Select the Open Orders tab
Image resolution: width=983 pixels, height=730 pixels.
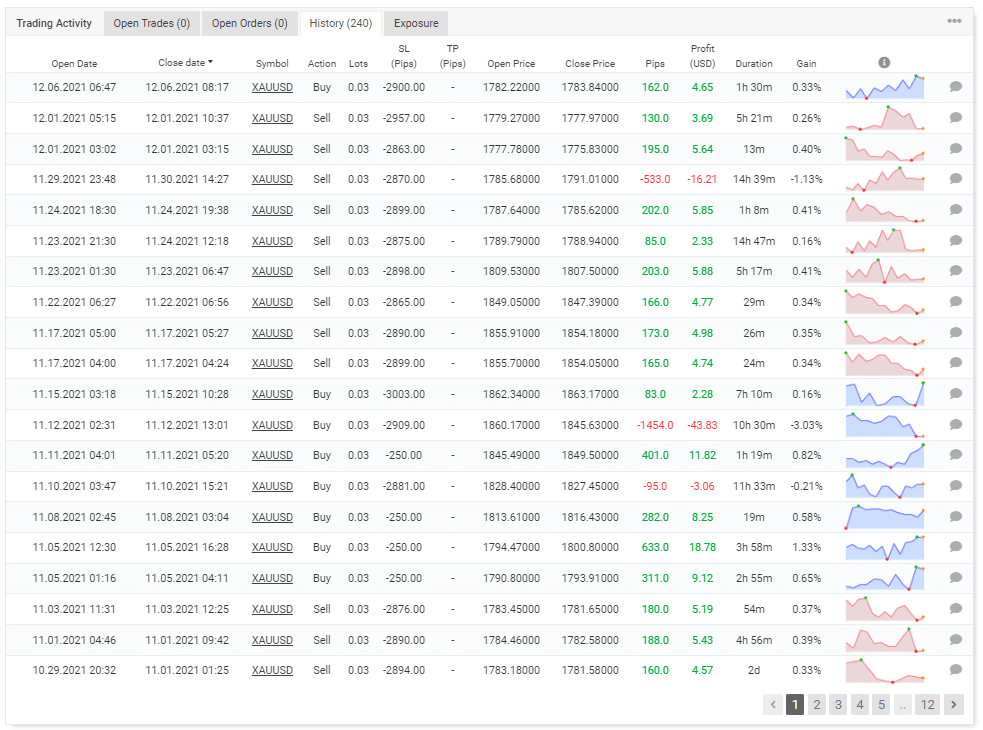[x=247, y=22]
